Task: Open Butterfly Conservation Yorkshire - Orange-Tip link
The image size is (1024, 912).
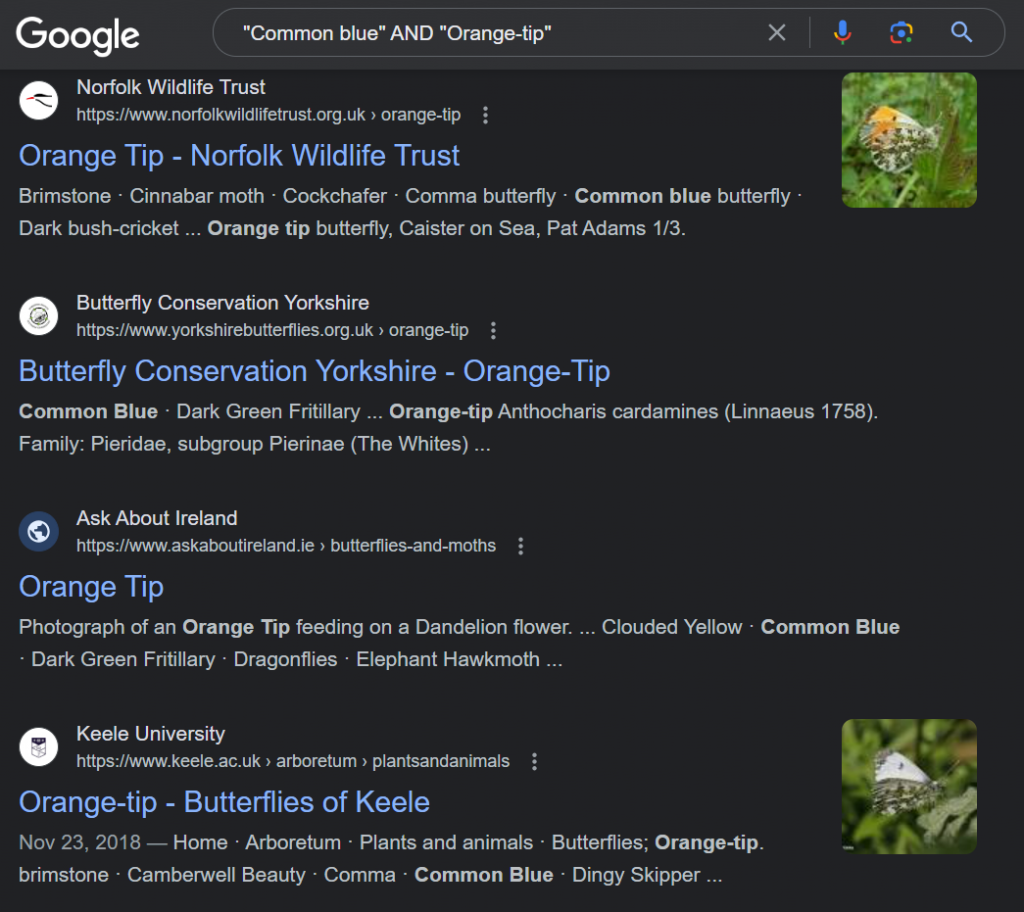Action: click(x=314, y=372)
